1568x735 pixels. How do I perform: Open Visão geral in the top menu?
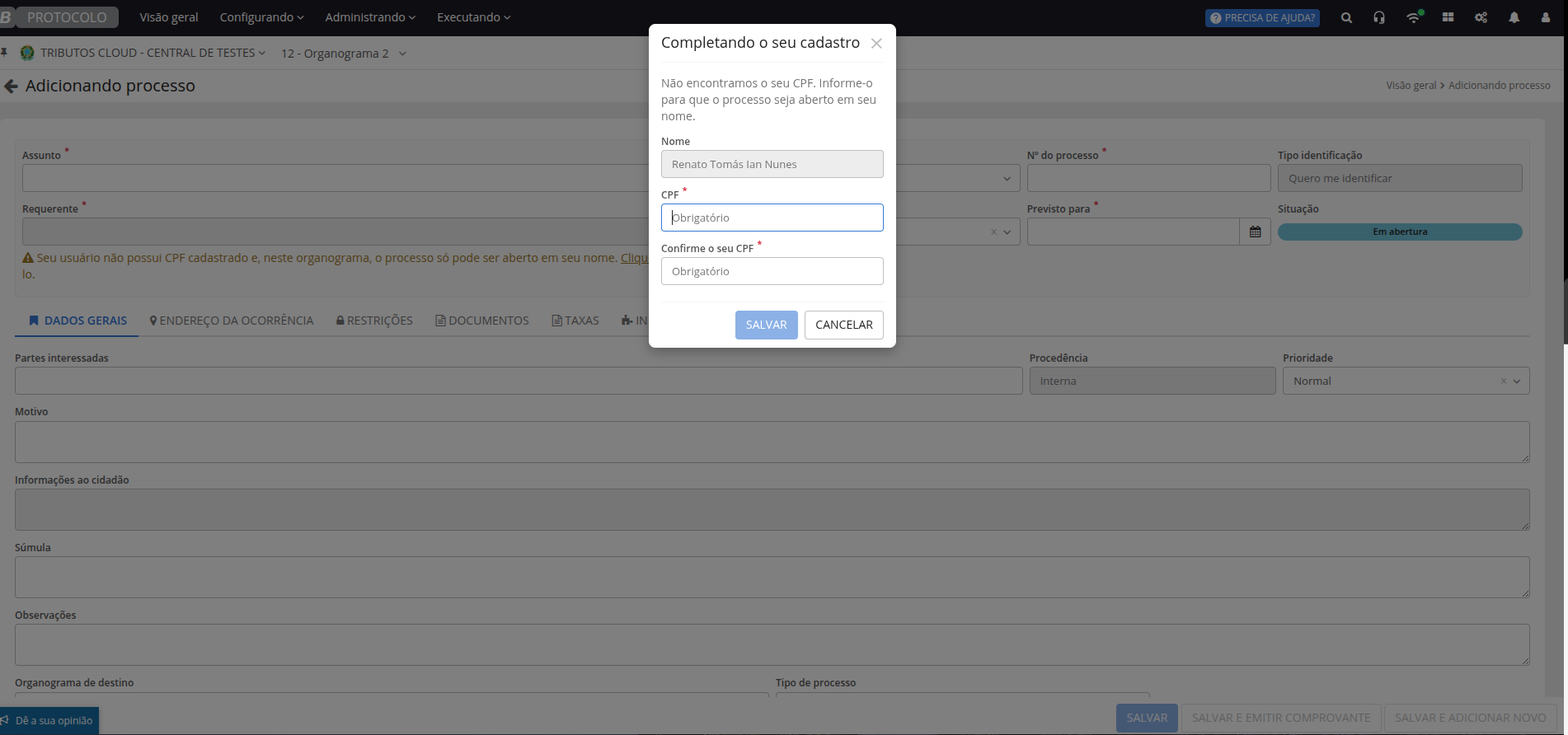pyautogui.click(x=169, y=17)
